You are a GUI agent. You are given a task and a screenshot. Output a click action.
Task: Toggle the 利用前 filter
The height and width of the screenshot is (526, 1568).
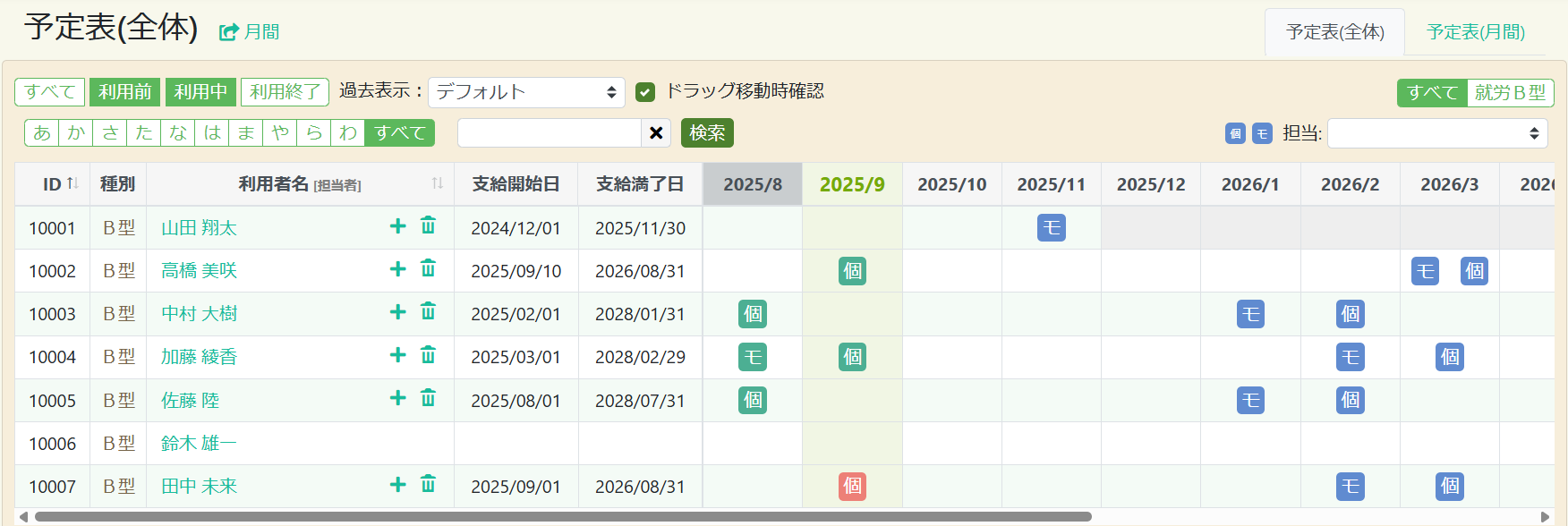(125, 92)
